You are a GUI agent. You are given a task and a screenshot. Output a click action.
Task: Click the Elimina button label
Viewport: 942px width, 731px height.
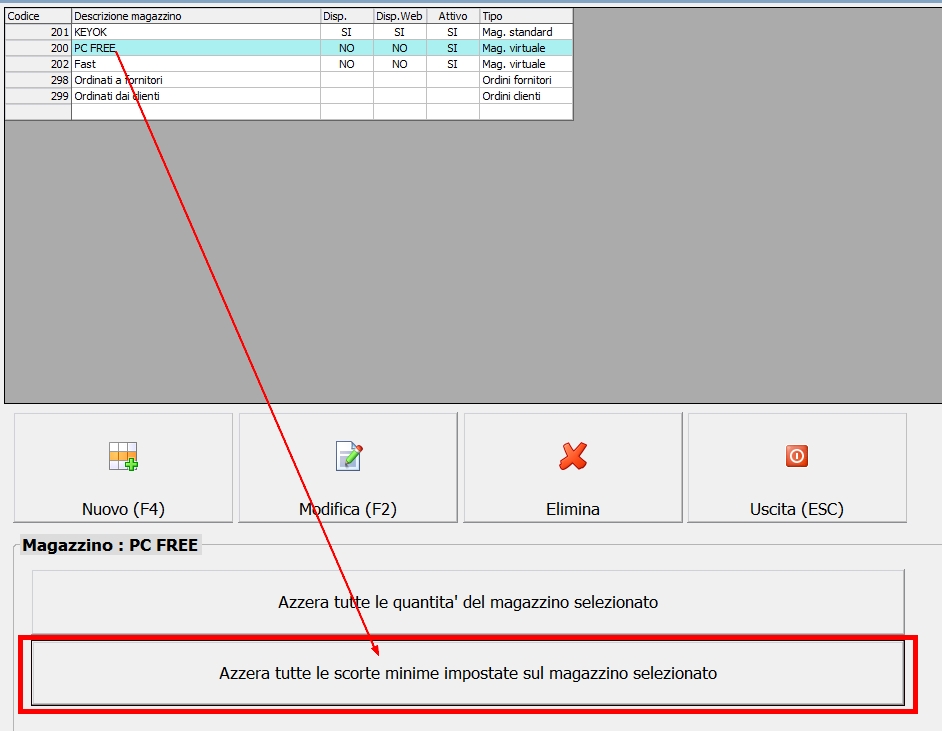point(573,509)
